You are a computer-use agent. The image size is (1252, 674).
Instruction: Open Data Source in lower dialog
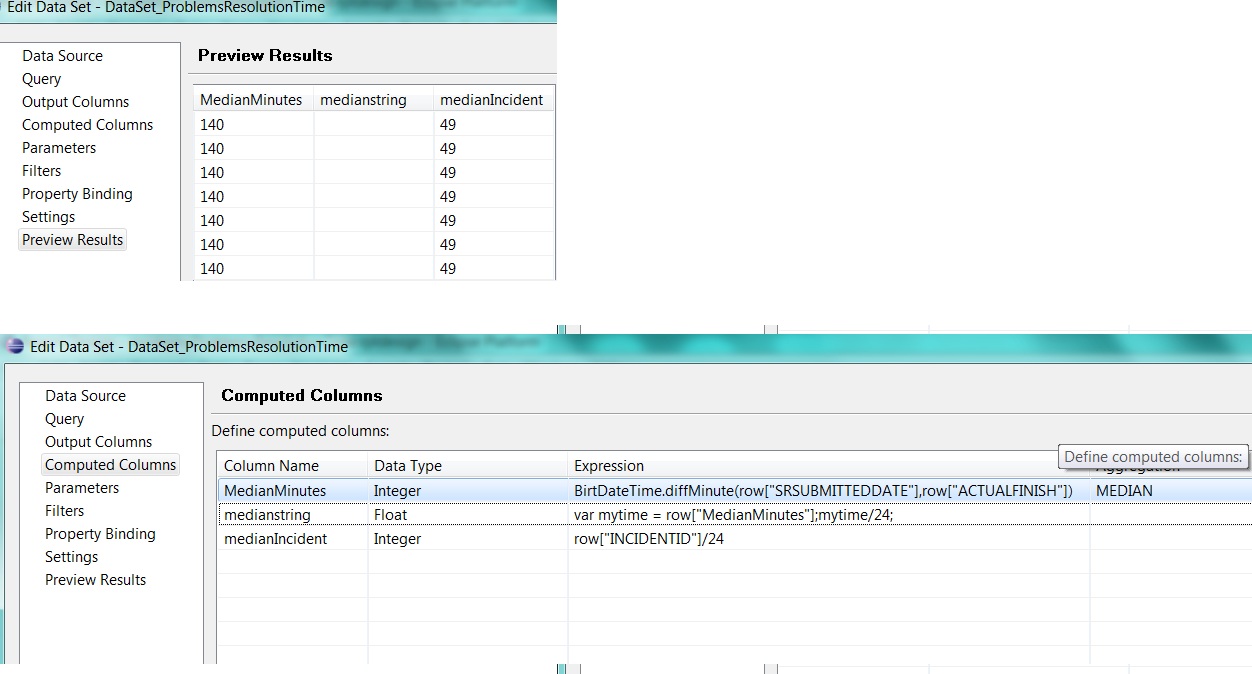(85, 396)
